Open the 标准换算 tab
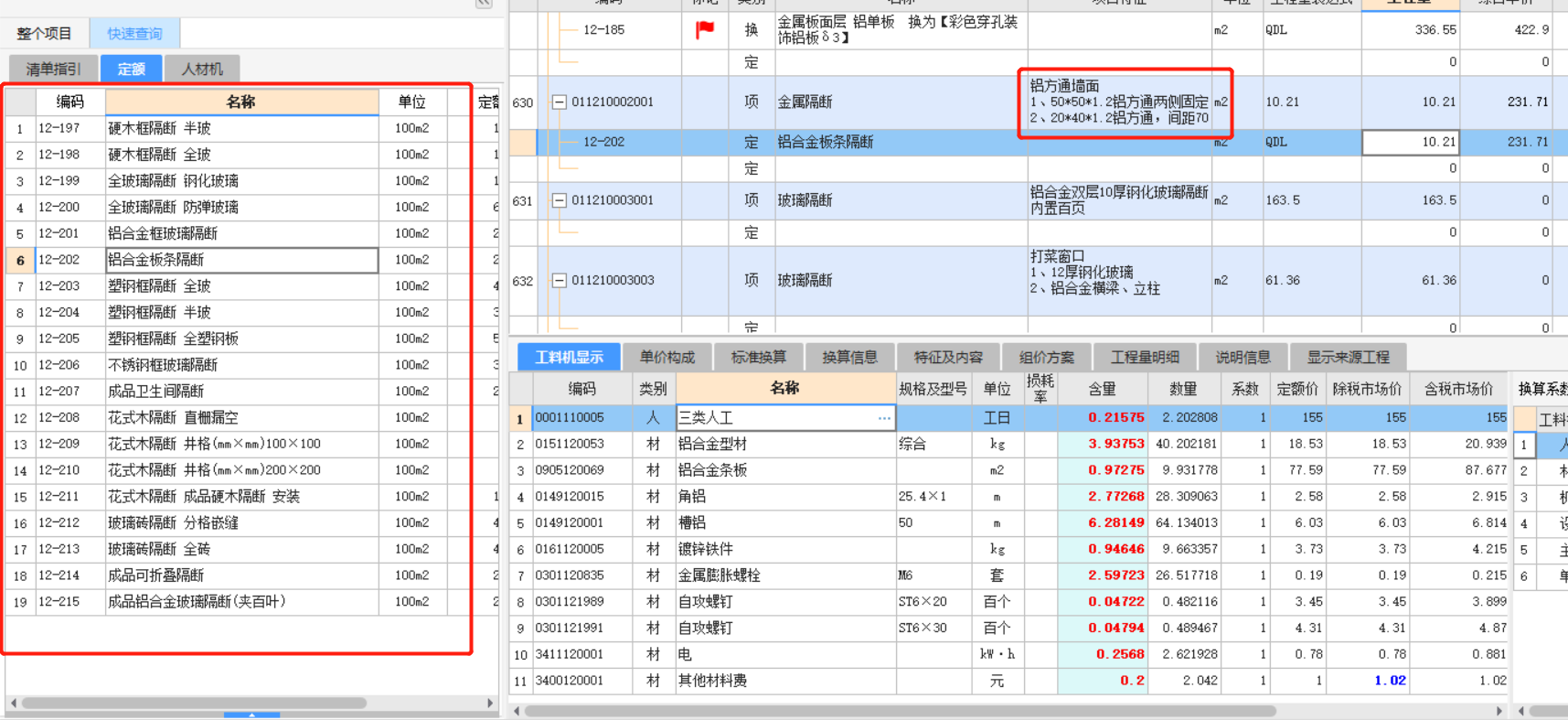Image resolution: width=1568 pixels, height=720 pixels. pyautogui.click(x=758, y=357)
